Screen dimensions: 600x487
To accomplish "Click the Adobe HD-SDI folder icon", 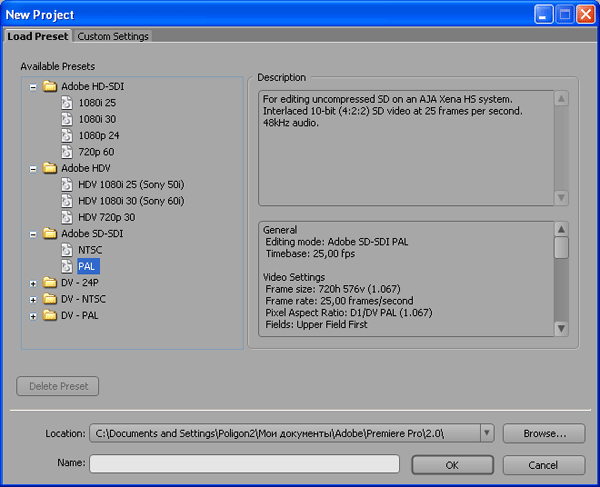I will pos(49,87).
